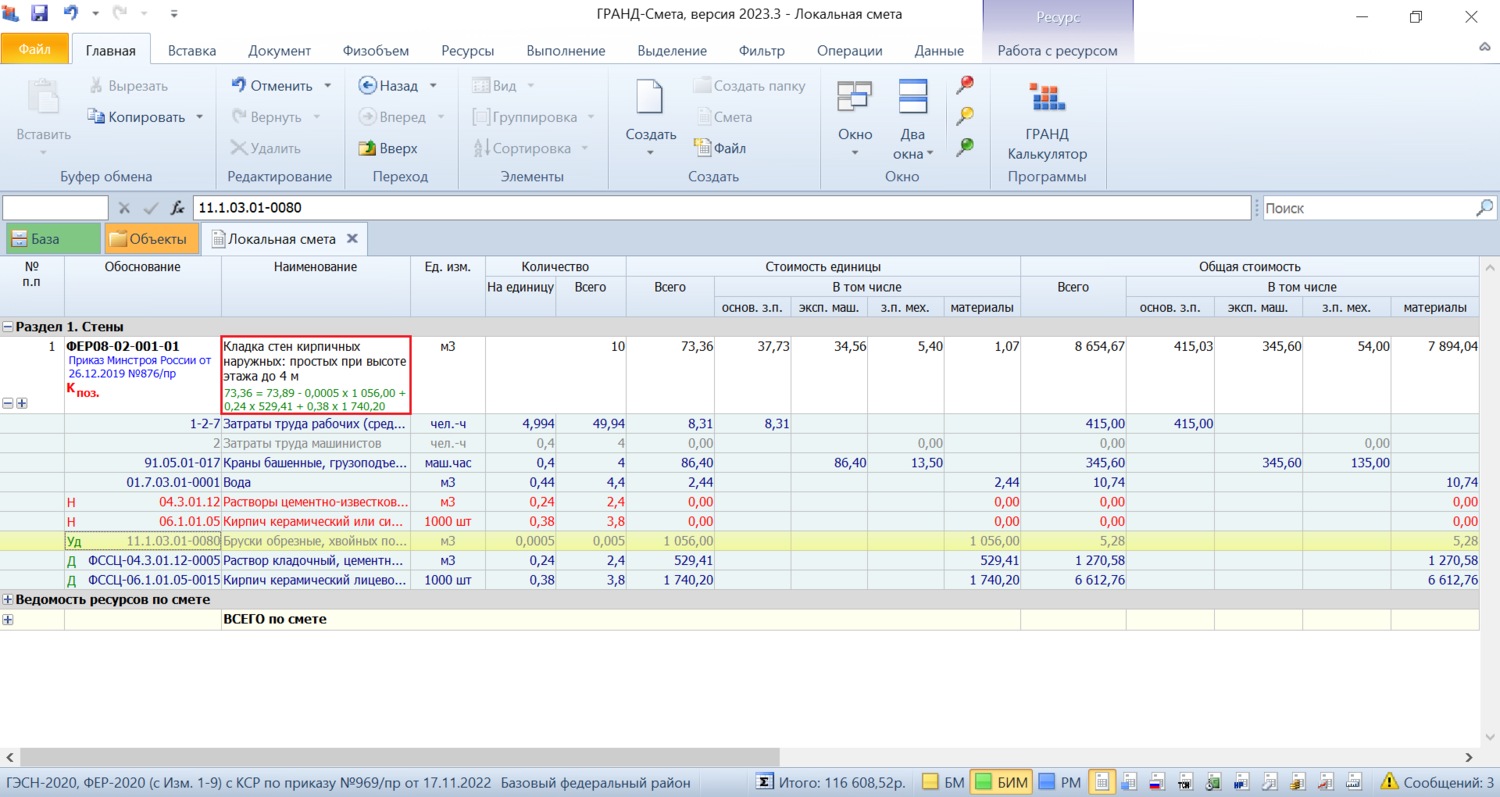The height and width of the screenshot is (797, 1500).
Task: Open the Объекты tab
Action: (x=151, y=239)
